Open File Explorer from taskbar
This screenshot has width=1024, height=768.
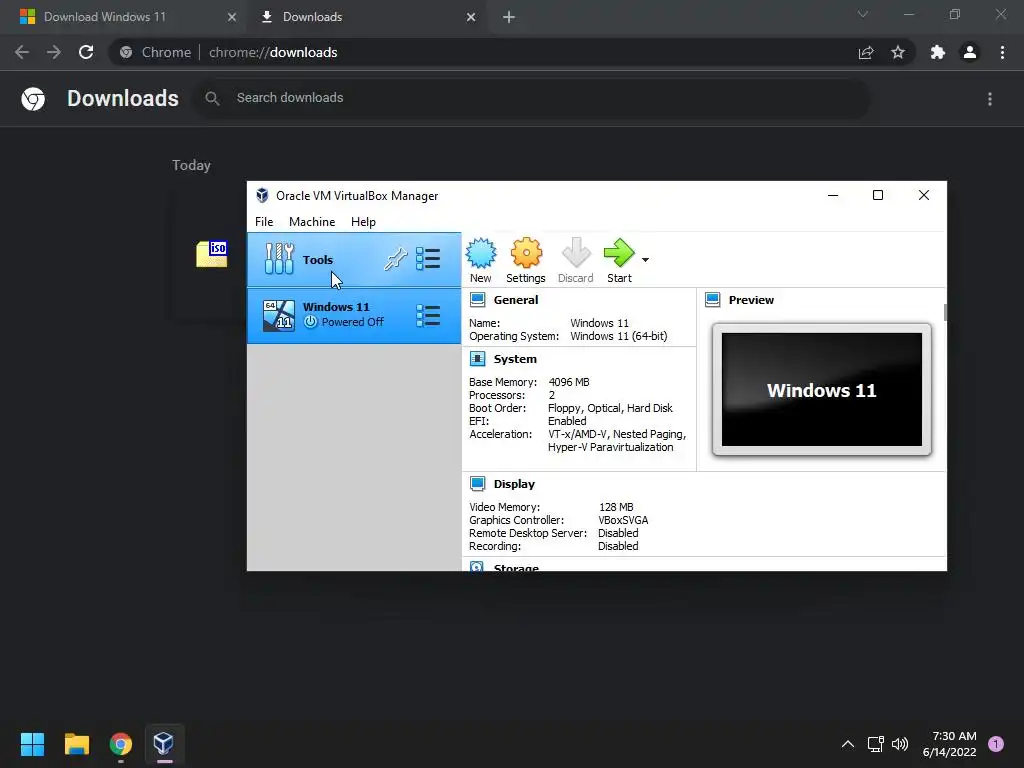[x=76, y=743]
